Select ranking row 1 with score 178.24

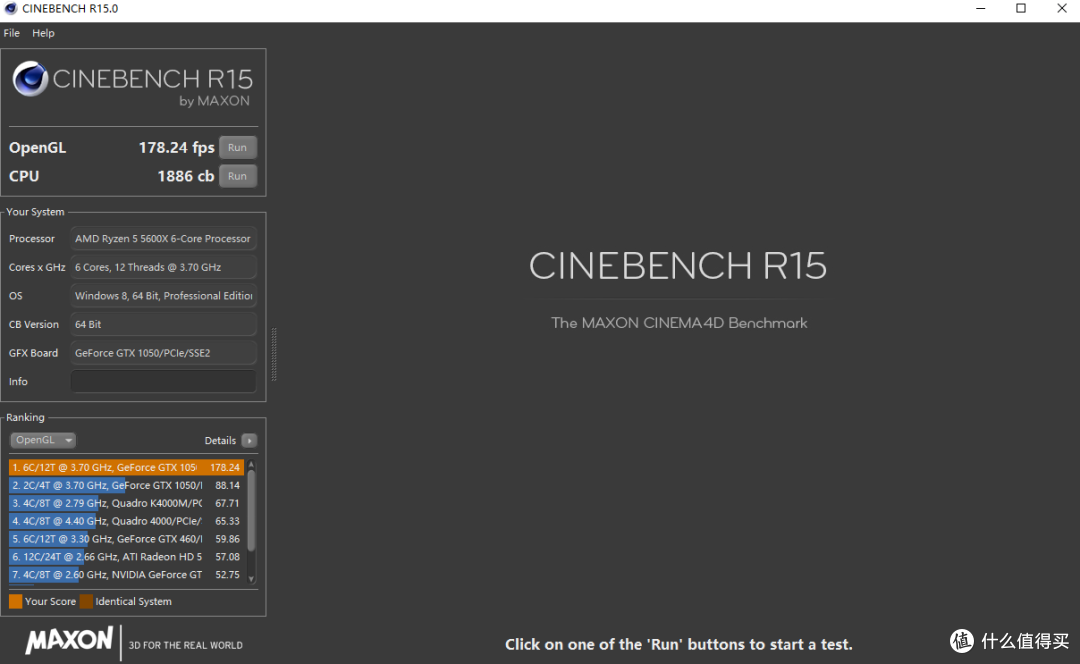(x=126, y=467)
